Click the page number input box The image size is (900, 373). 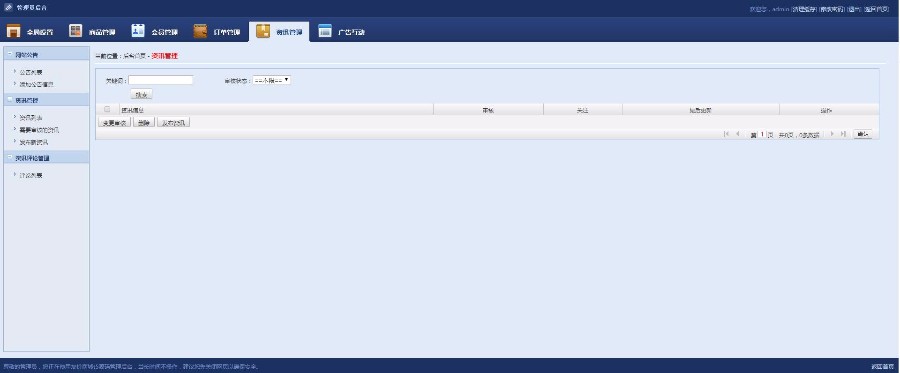762,134
